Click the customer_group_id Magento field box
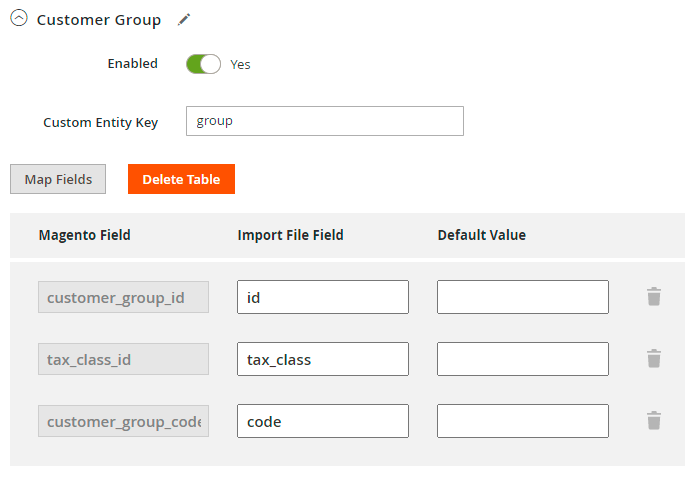The image size is (685, 477). (x=123, y=297)
